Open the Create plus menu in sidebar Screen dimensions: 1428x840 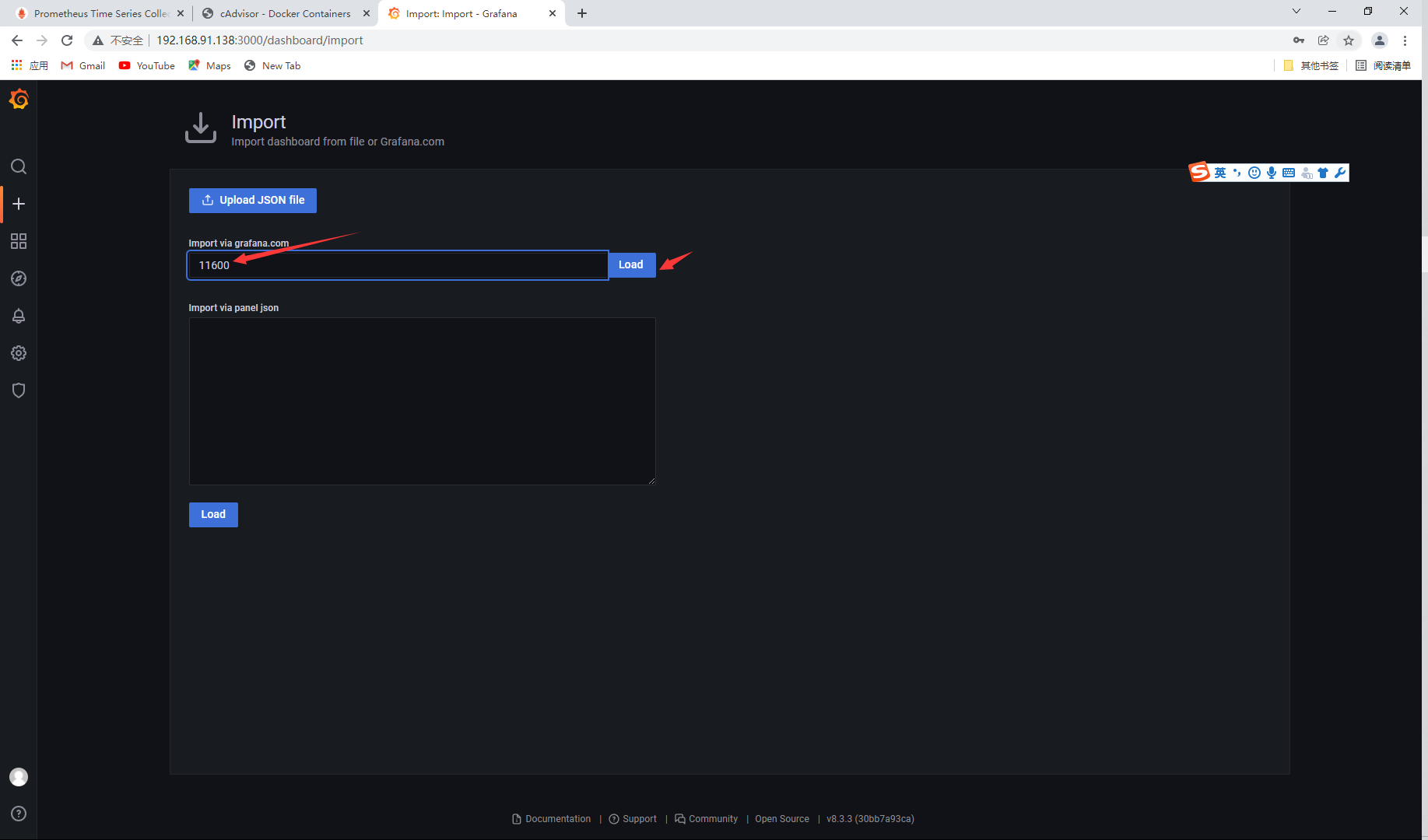[19, 204]
